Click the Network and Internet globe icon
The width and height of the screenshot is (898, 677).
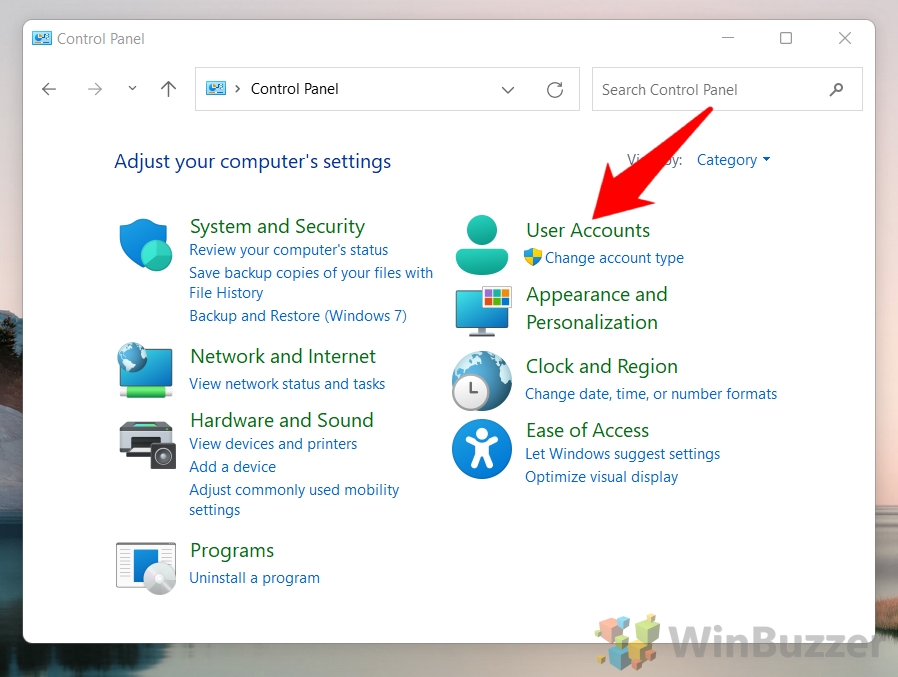pos(145,369)
